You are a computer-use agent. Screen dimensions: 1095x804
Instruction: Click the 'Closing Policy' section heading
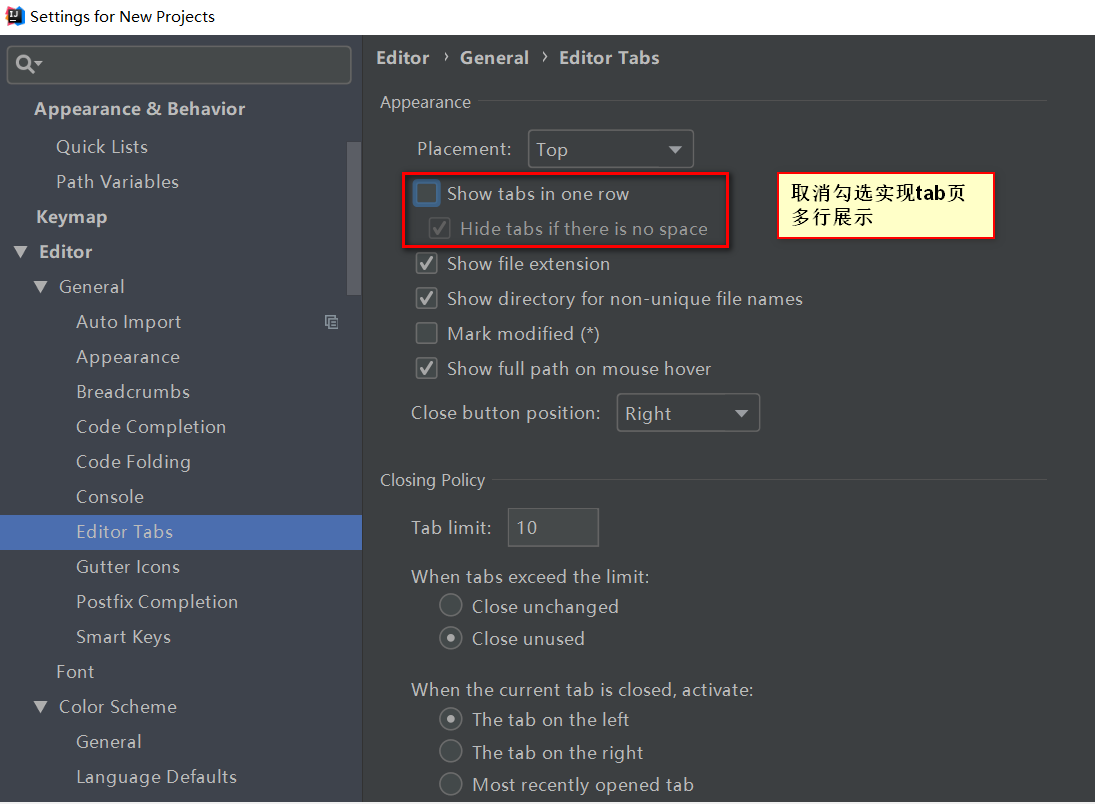[x=432, y=480]
